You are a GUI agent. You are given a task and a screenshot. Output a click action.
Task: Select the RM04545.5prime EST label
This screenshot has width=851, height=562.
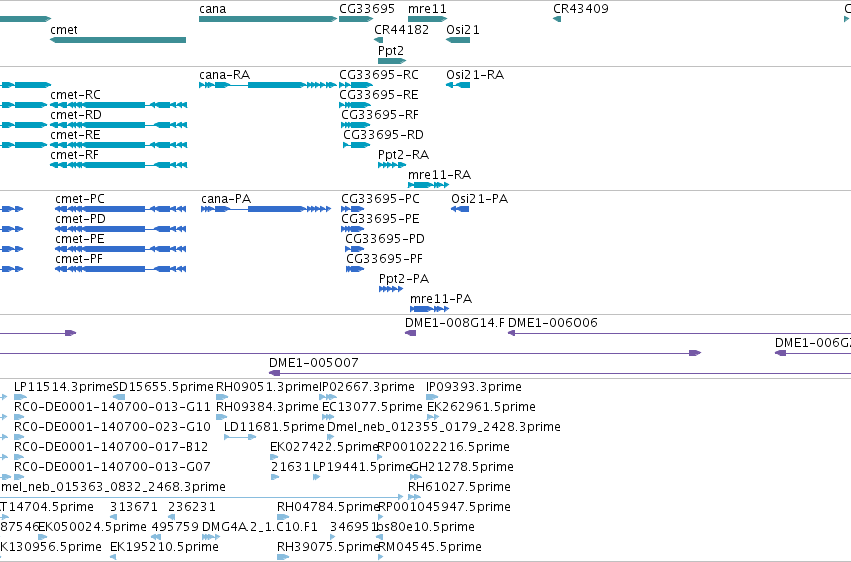(x=429, y=547)
